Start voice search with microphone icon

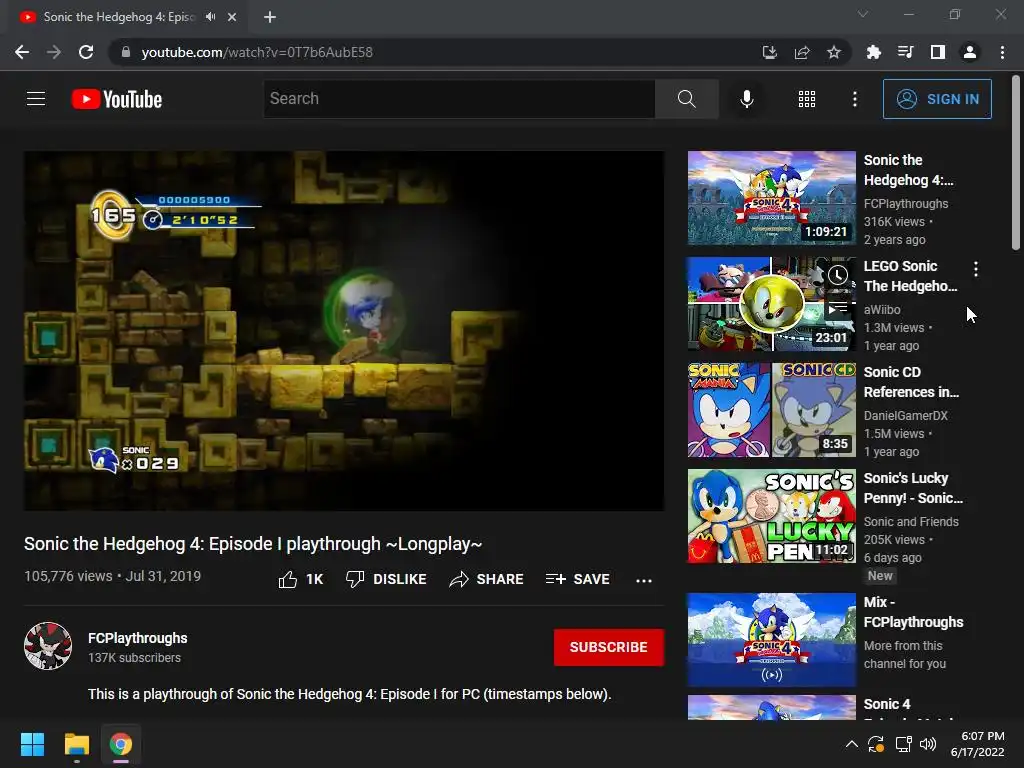point(746,99)
